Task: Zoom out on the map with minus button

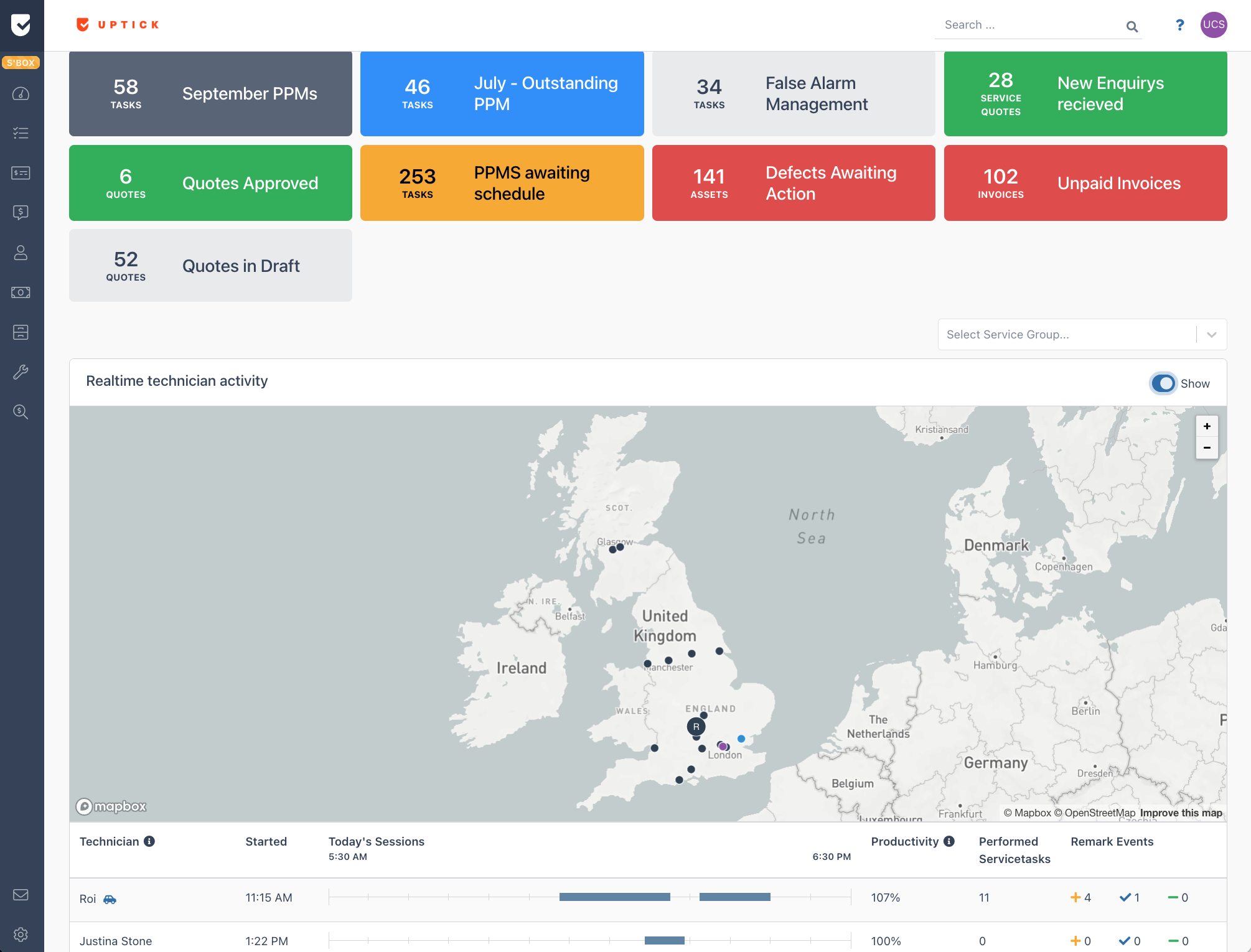Action: 1207,448
